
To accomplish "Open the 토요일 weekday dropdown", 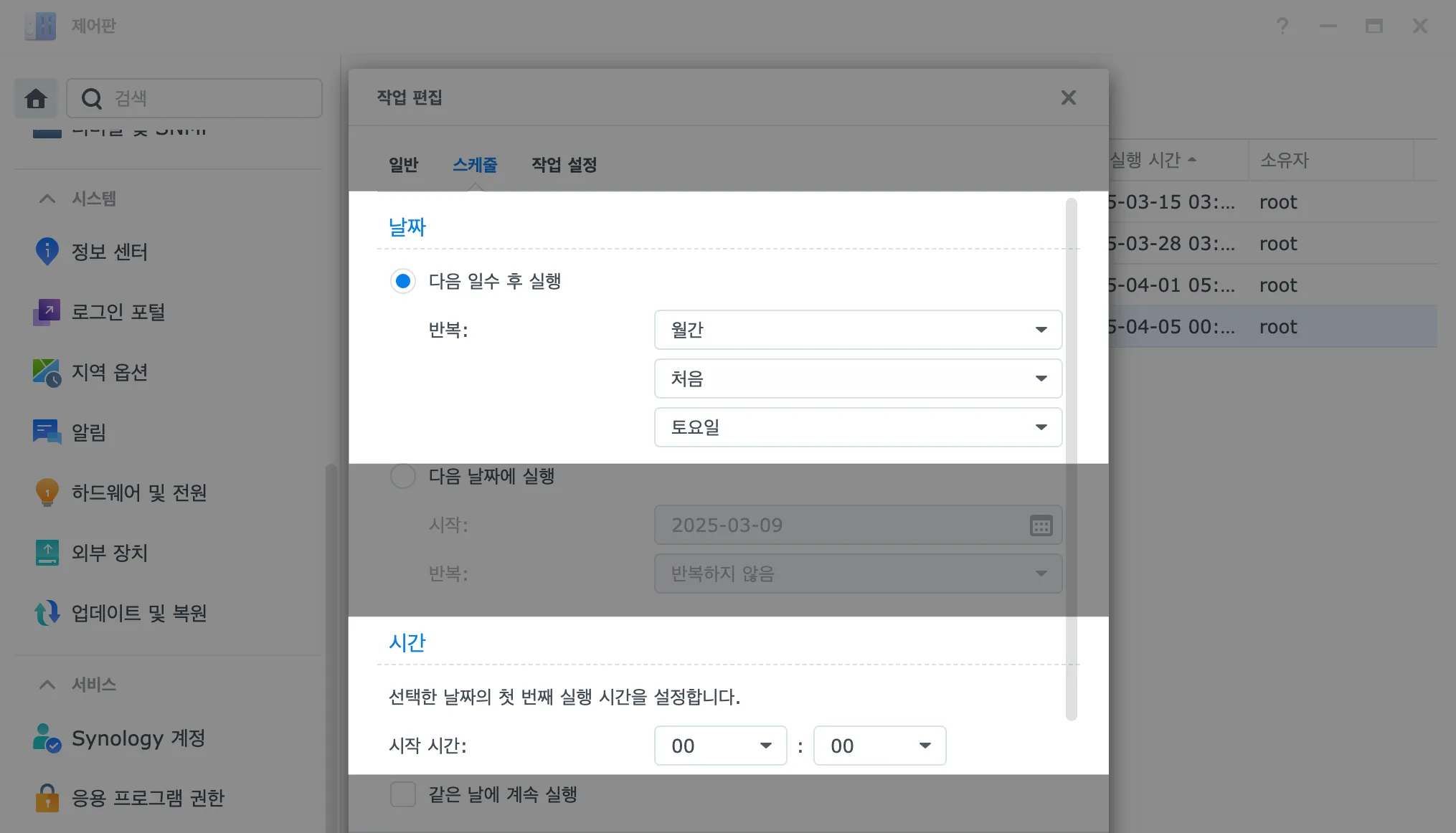I will [858, 427].
